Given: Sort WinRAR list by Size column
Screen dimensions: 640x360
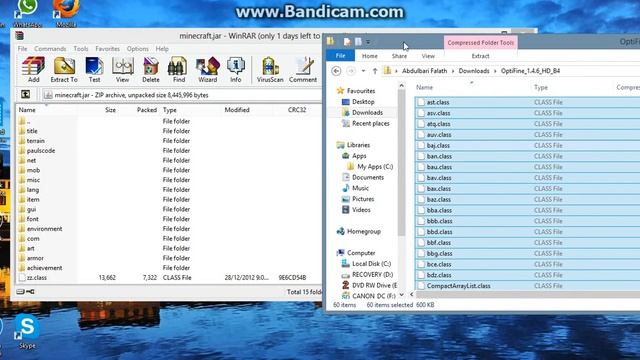Looking at the screenshot, I should point(110,110).
